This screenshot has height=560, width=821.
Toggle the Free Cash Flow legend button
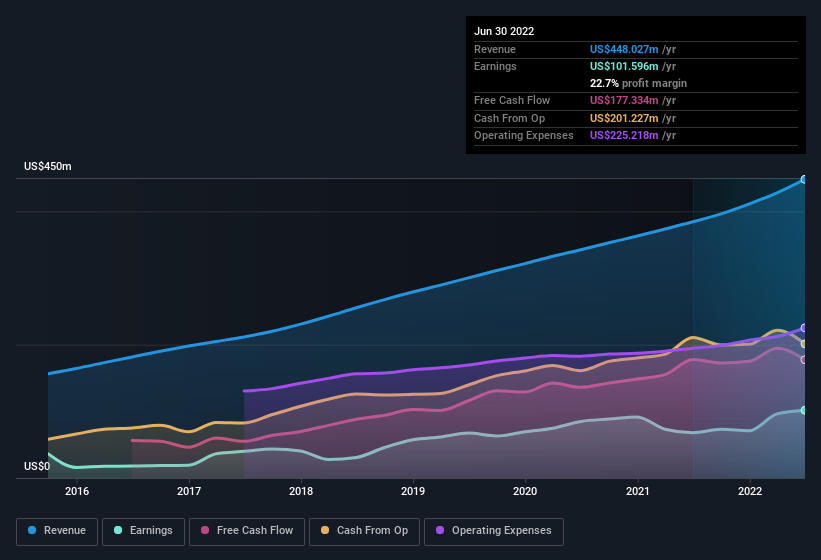tap(247, 531)
